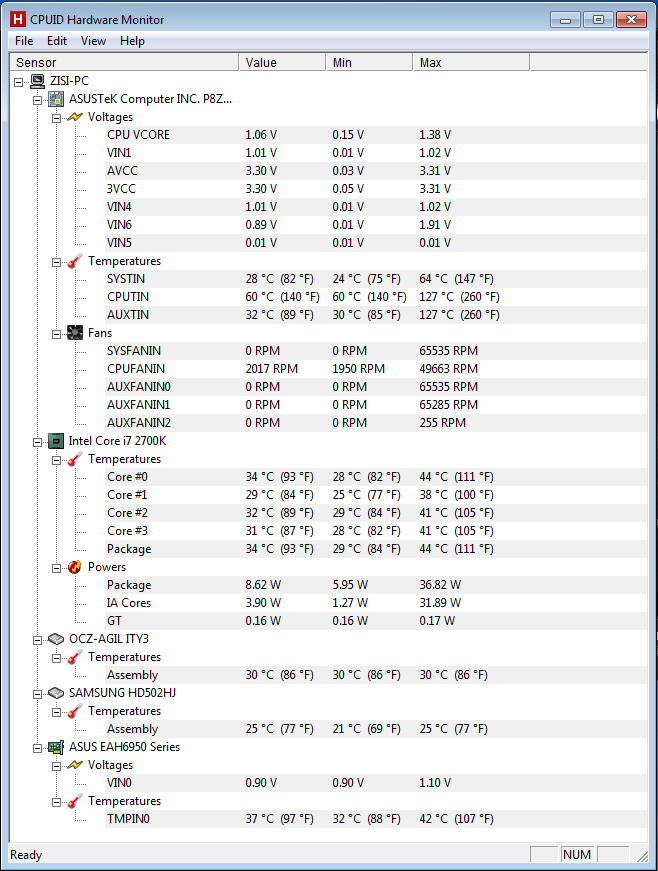Click the ASUSTeK motherboard icon

coord(56,99)
